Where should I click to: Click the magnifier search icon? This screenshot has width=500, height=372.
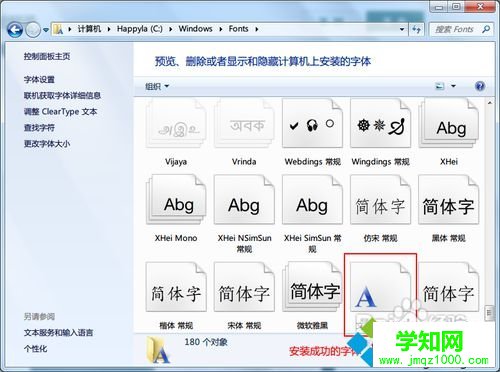(486, 29)
